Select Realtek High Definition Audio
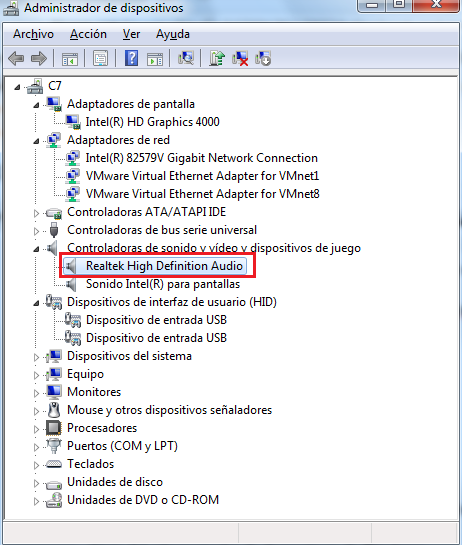 164,266
